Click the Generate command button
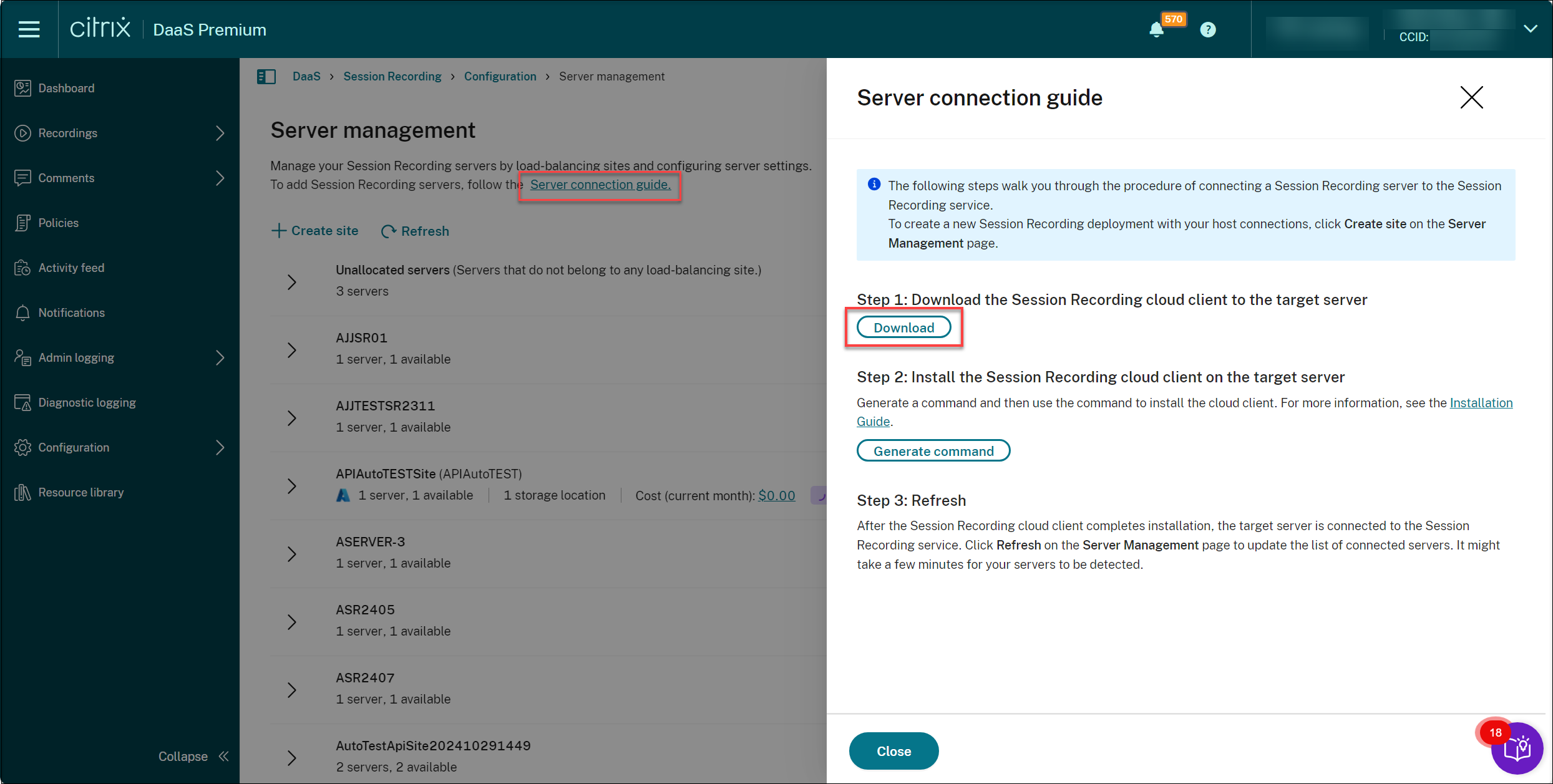Image resolution: width=1553 pixels, height=784 pixels. point(933,451)
